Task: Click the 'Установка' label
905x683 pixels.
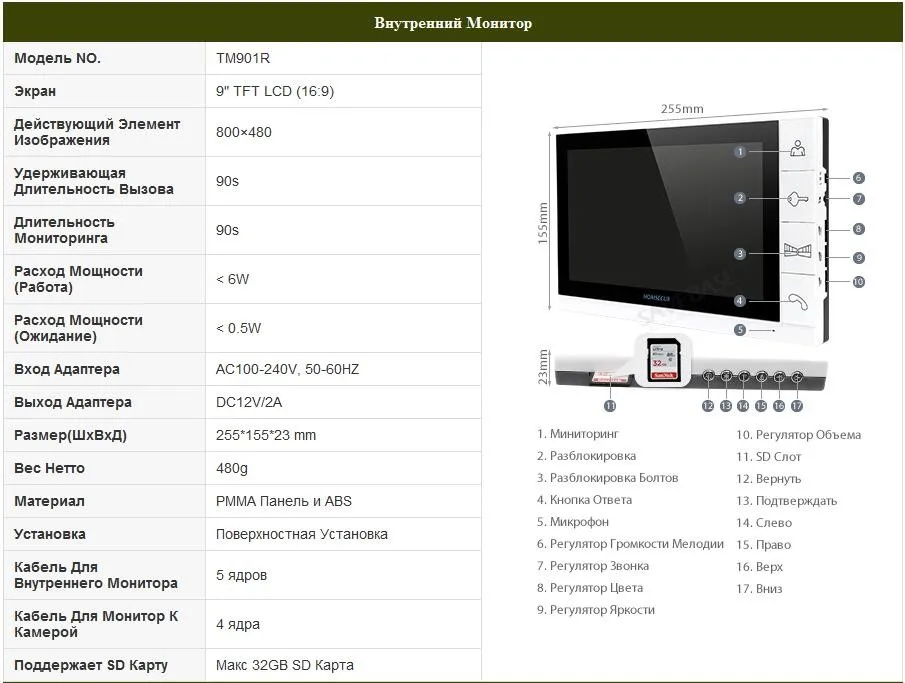Action: pos(50,534)
